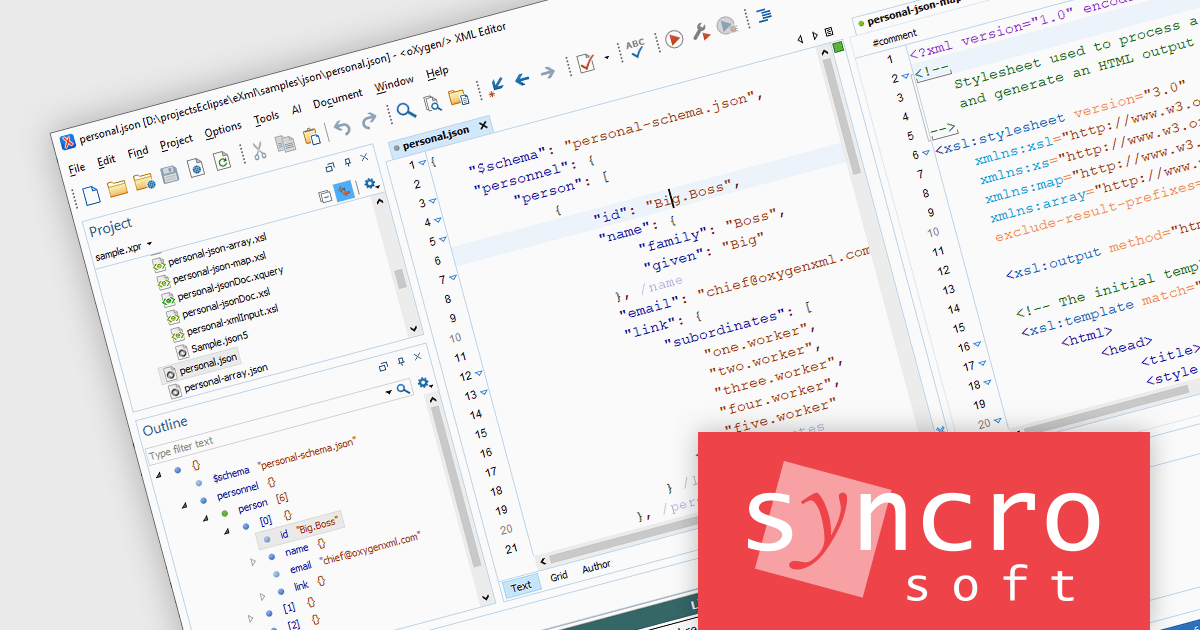This screenshot has height=630, width=1200.
Task: Create a new document
Action: pos(92,197)
